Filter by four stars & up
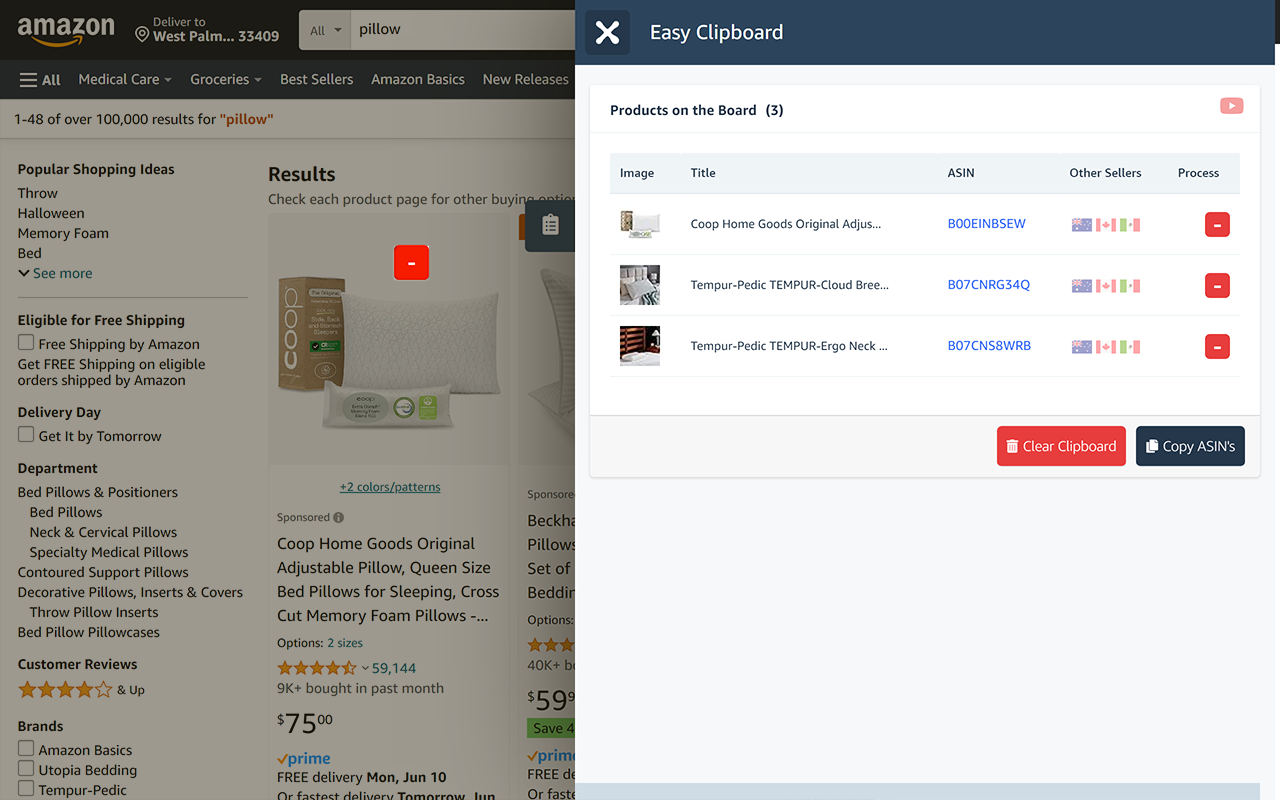Screen dimensions: 1280x800 pyautogui.click(x=80, y=689)
